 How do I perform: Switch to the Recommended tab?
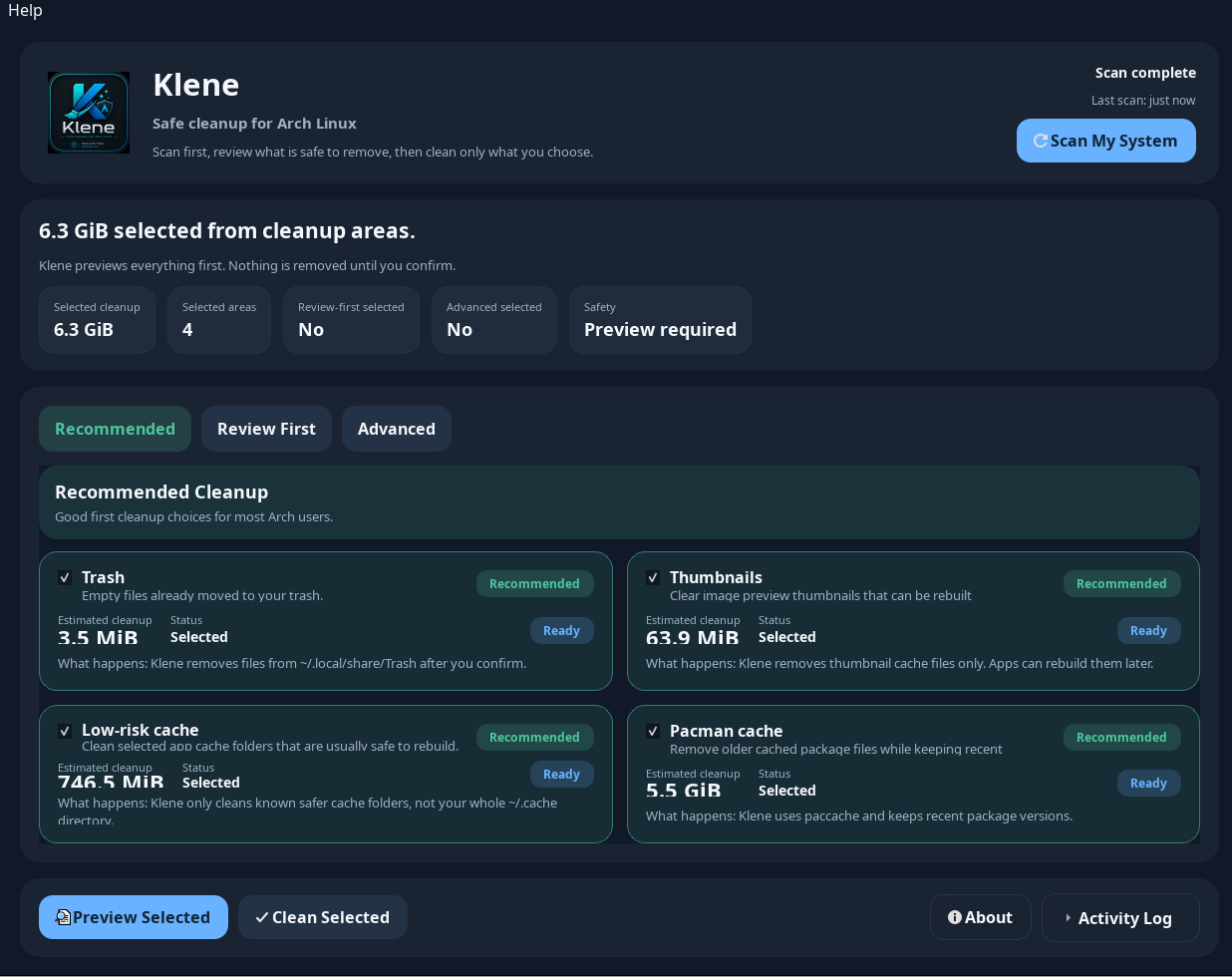pos(115,429)
